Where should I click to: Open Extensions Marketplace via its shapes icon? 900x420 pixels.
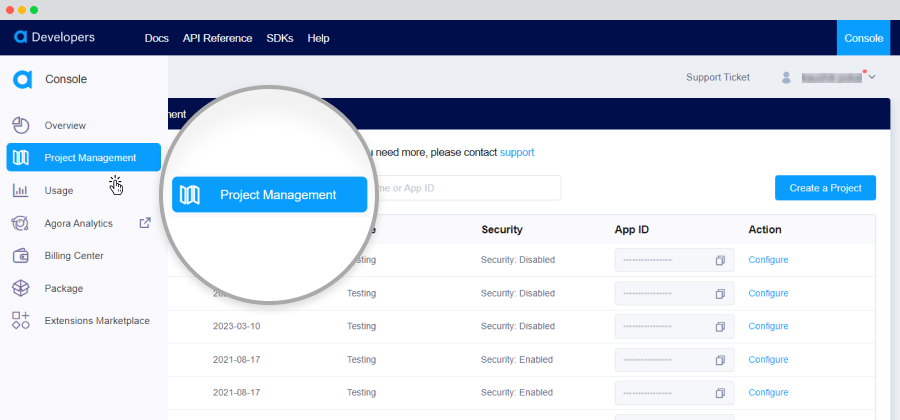21,320
